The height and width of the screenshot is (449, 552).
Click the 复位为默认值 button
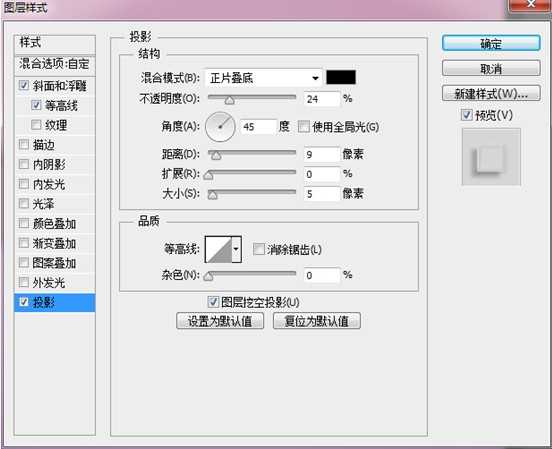click(317, 321)
